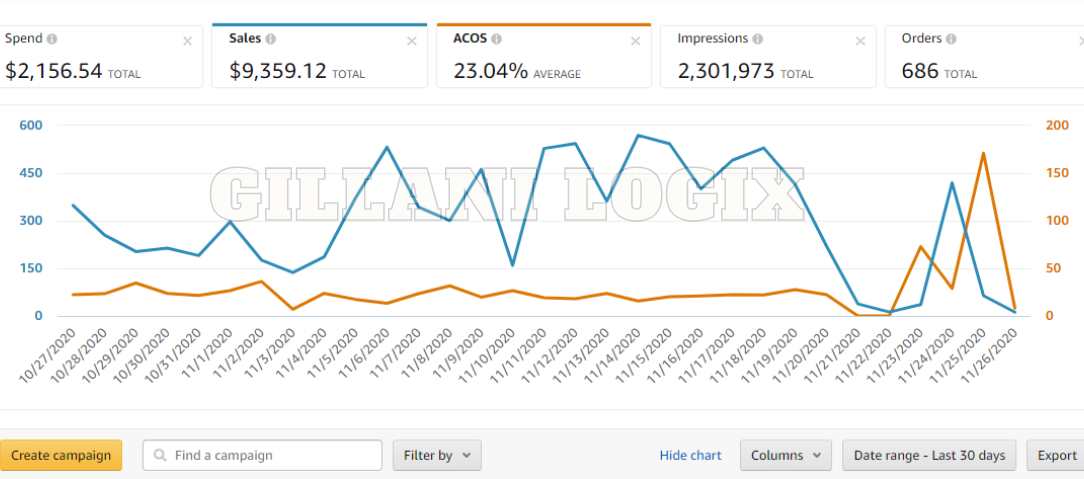Screen dimensions: 1084x479
Task: Dismiss the ACOS metric card
Action: [x=635, y=41]
